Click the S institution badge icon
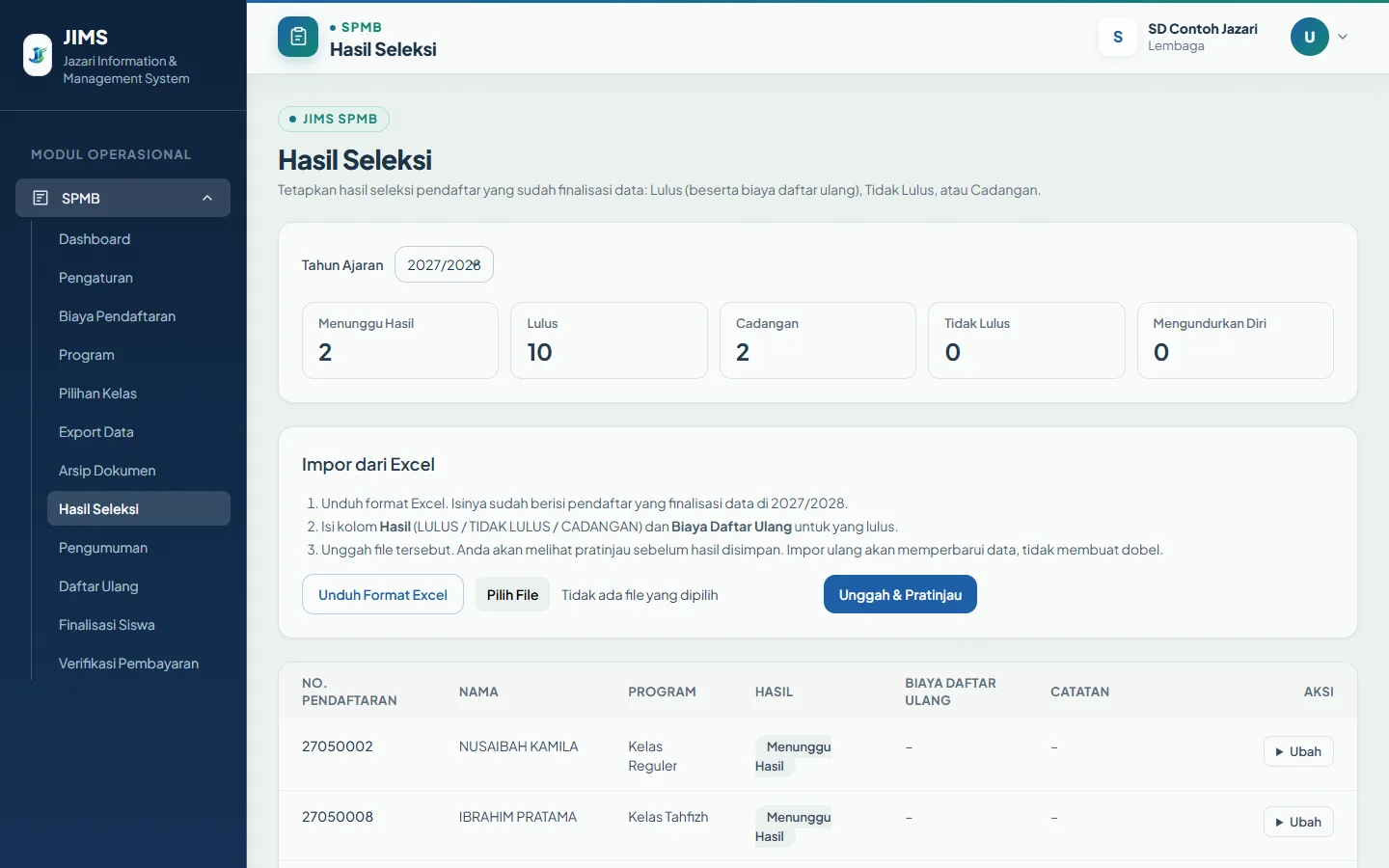 click(x=1118, y=37)
